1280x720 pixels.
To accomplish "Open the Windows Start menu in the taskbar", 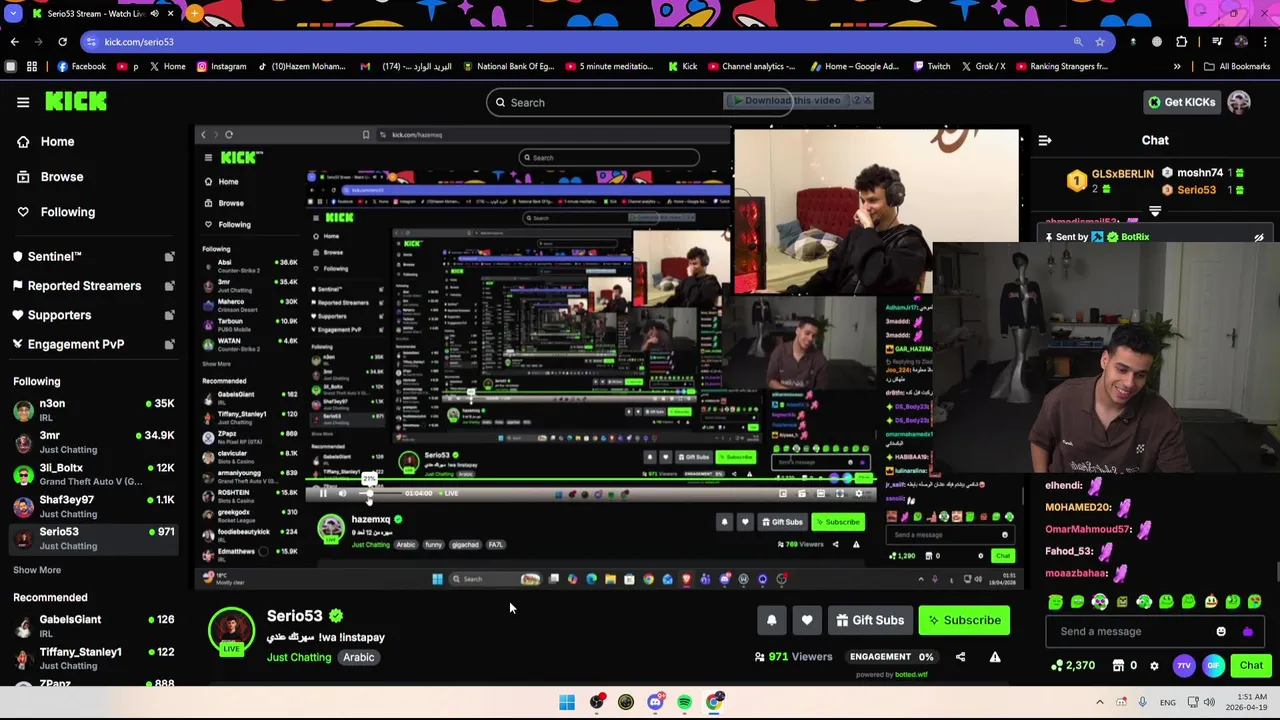I will click(x=567, y=702).
